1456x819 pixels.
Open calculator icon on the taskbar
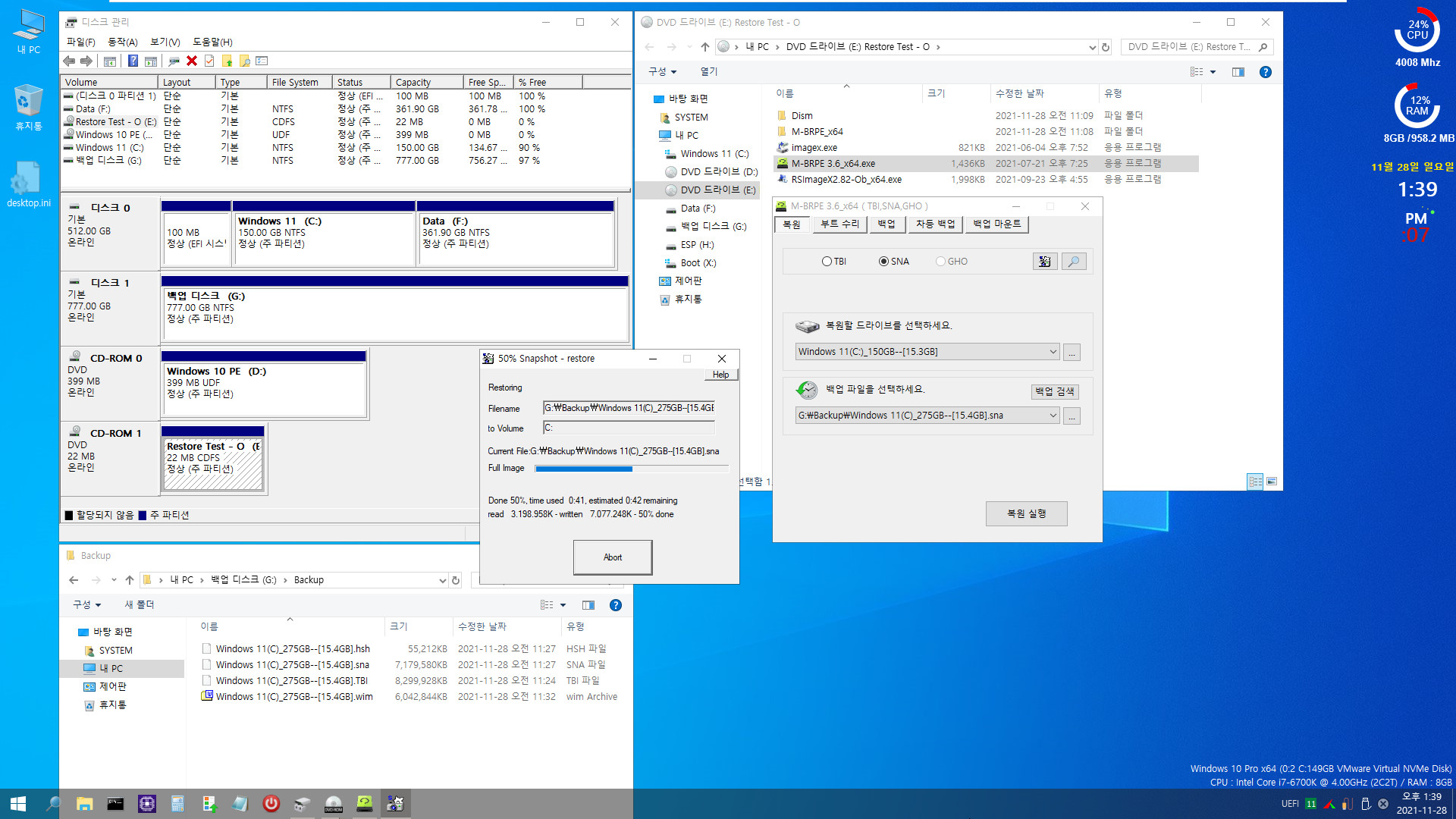(177, 804)
